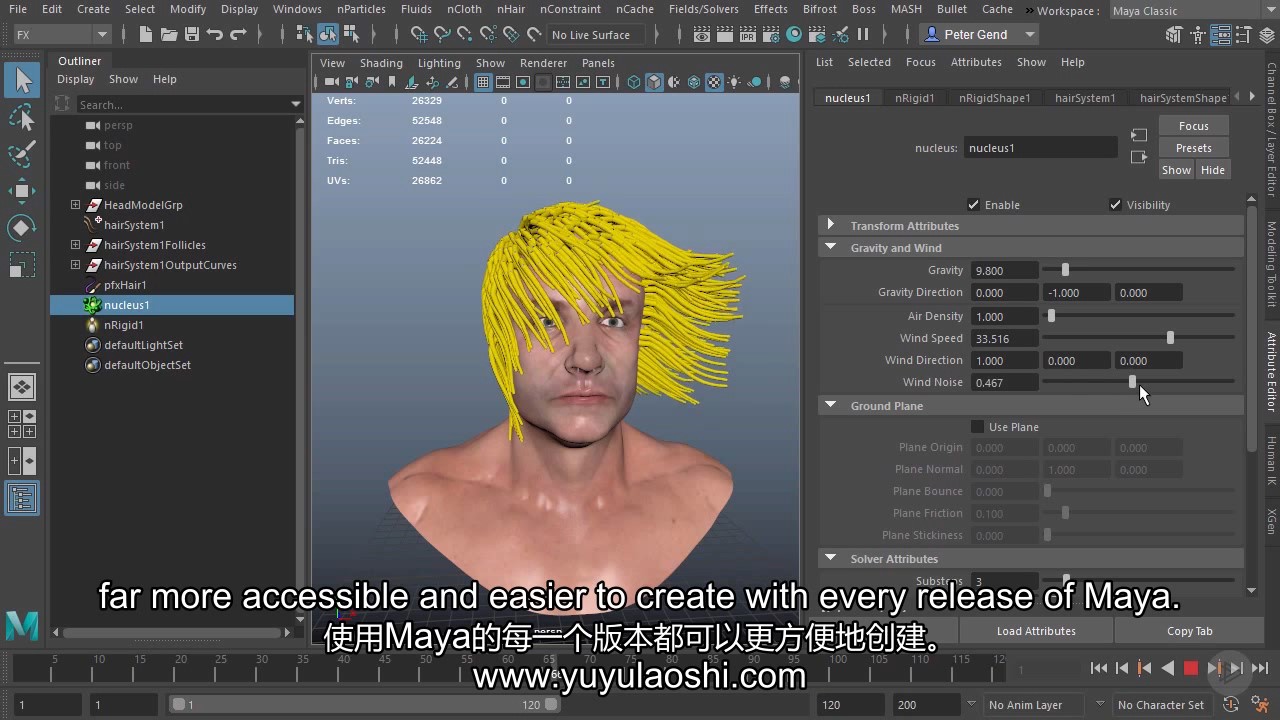
Task: Enable select by hierarchy mode icon
Action: pos(306,34)
